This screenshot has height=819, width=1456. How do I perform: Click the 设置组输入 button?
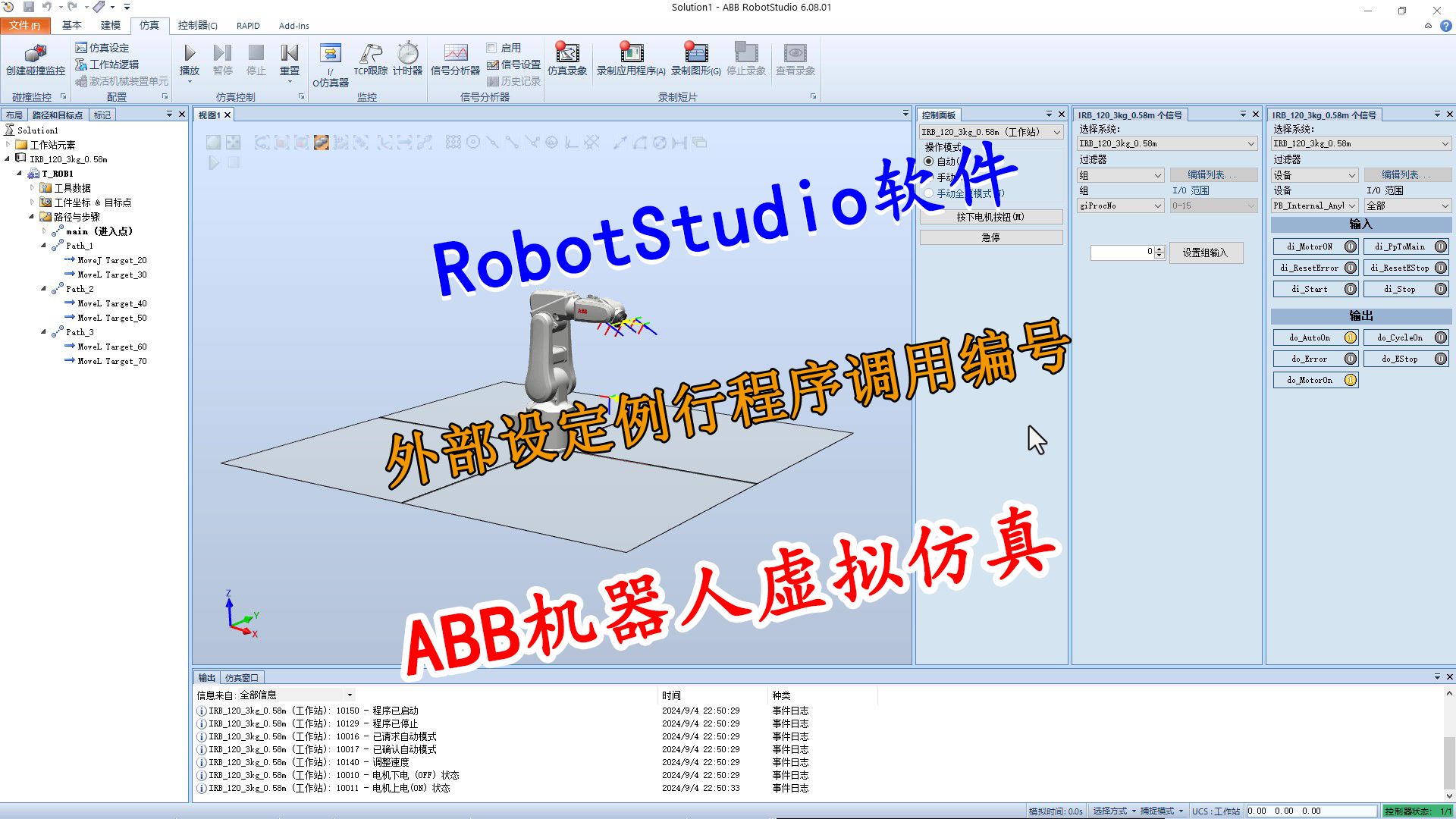(x=1206, y=253)
